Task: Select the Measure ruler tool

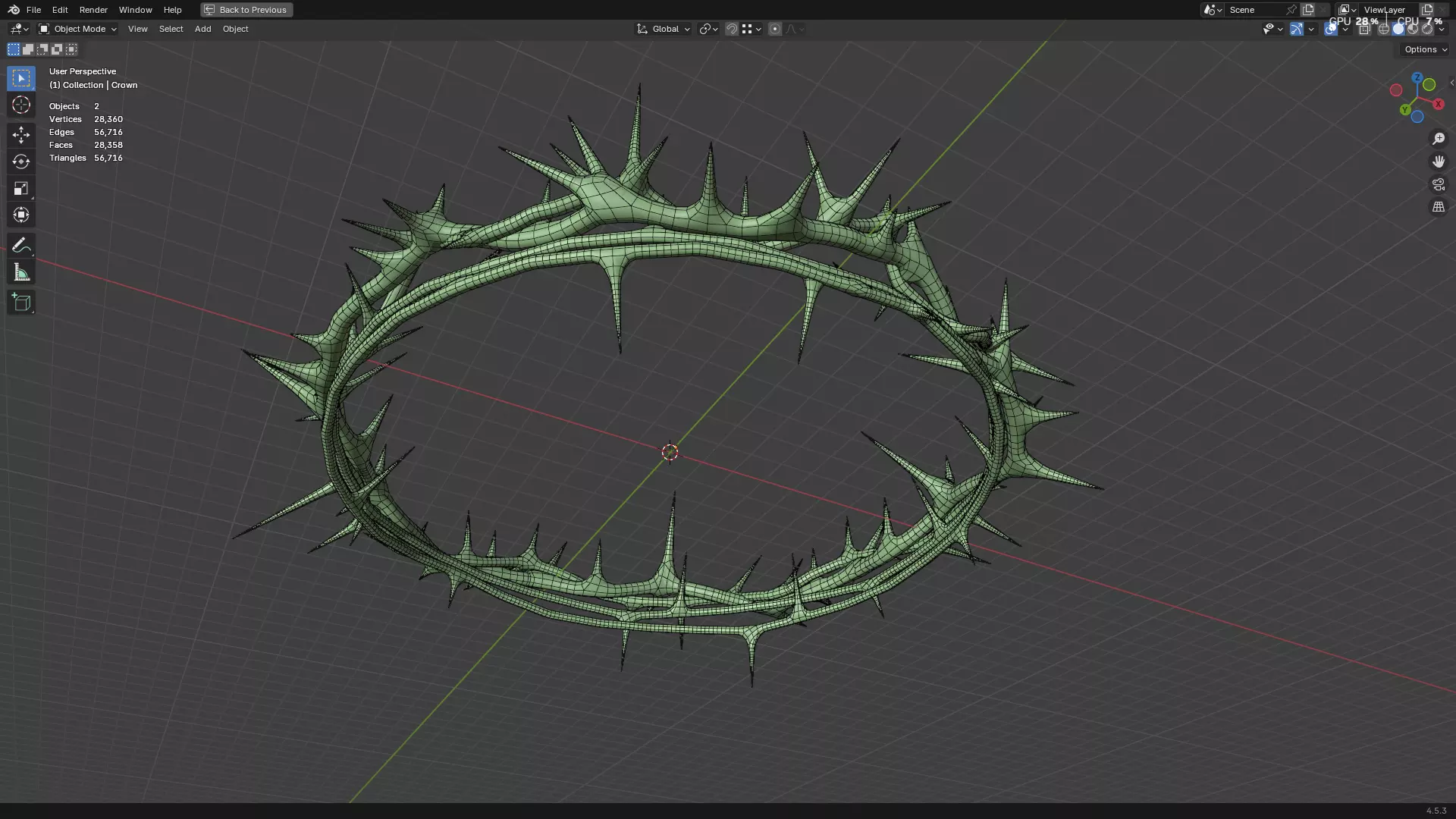Action: (21, 272)
